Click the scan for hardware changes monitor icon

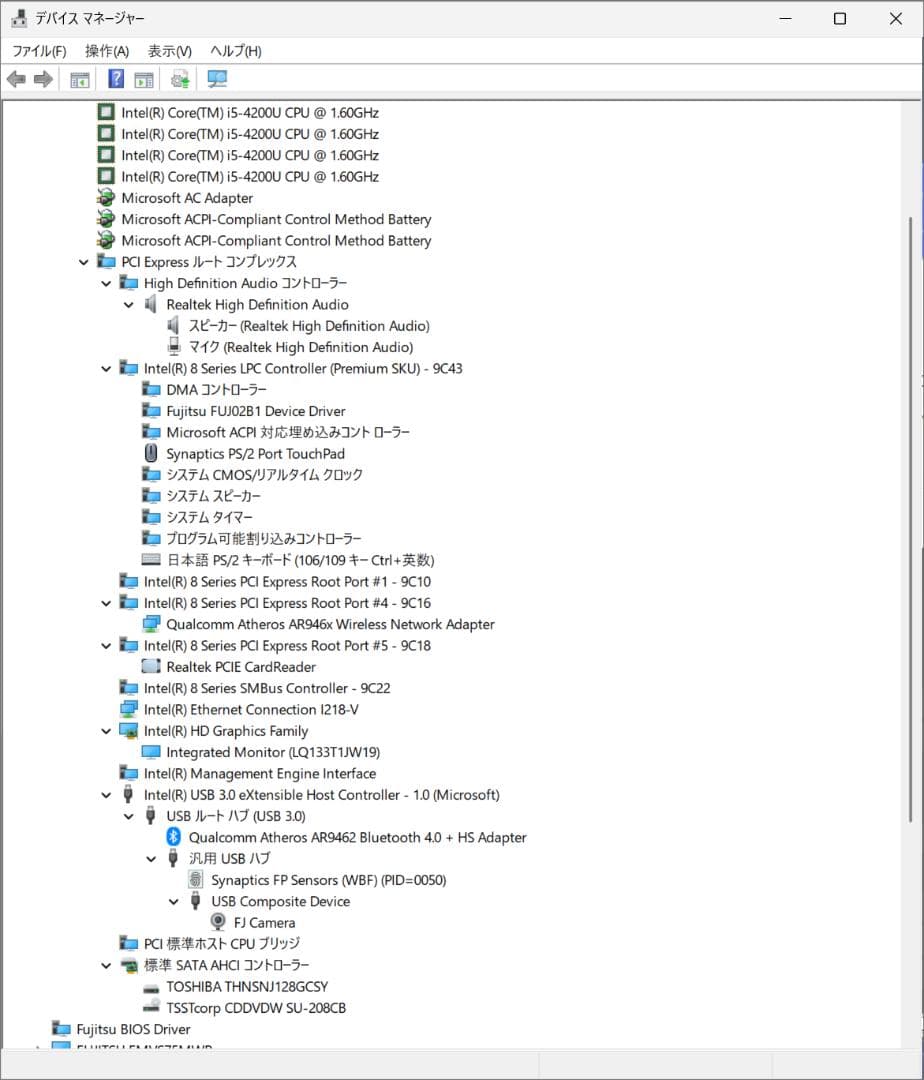(x=217, y=79)
